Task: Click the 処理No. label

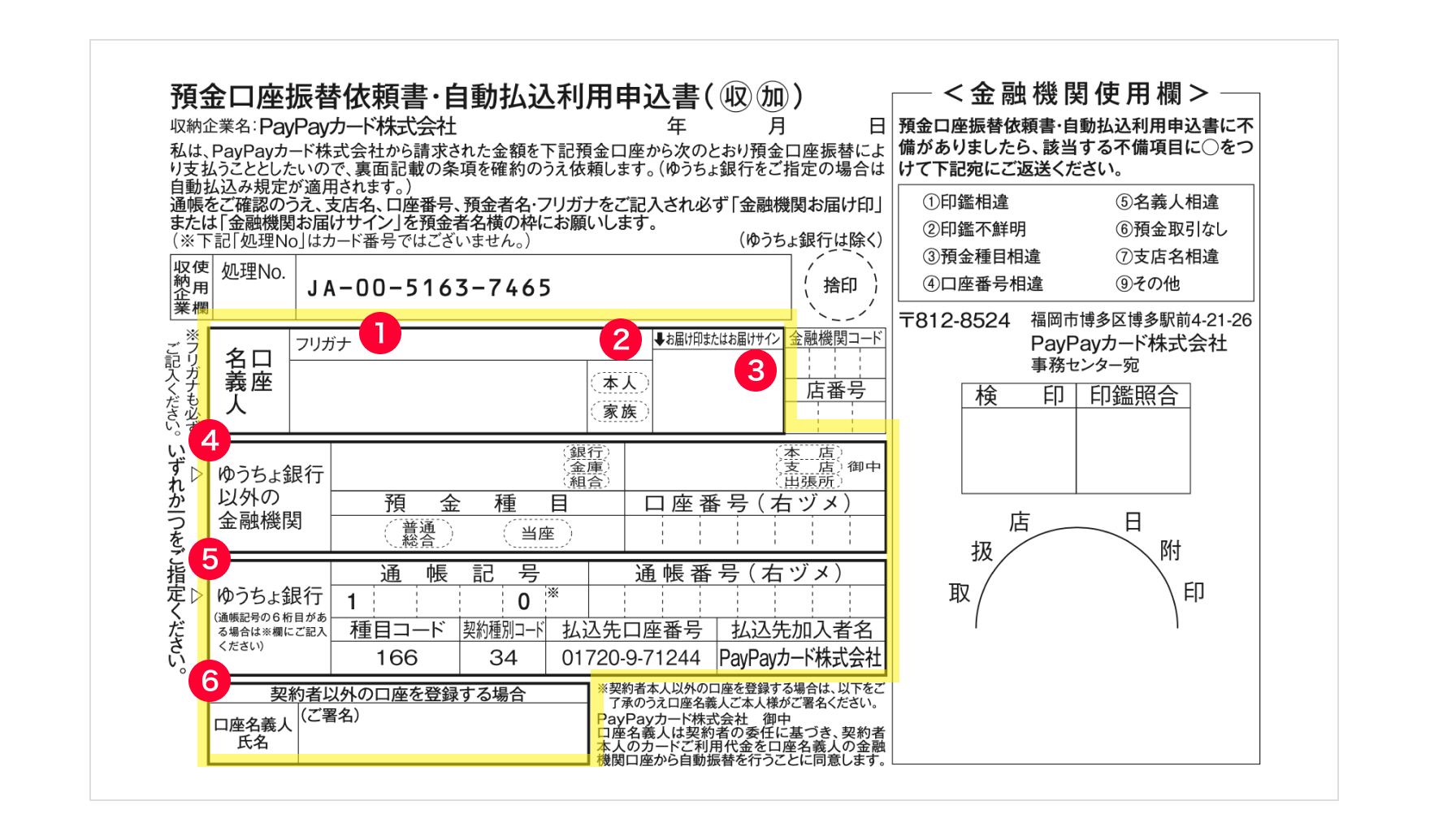Action: tap(253, 272)
